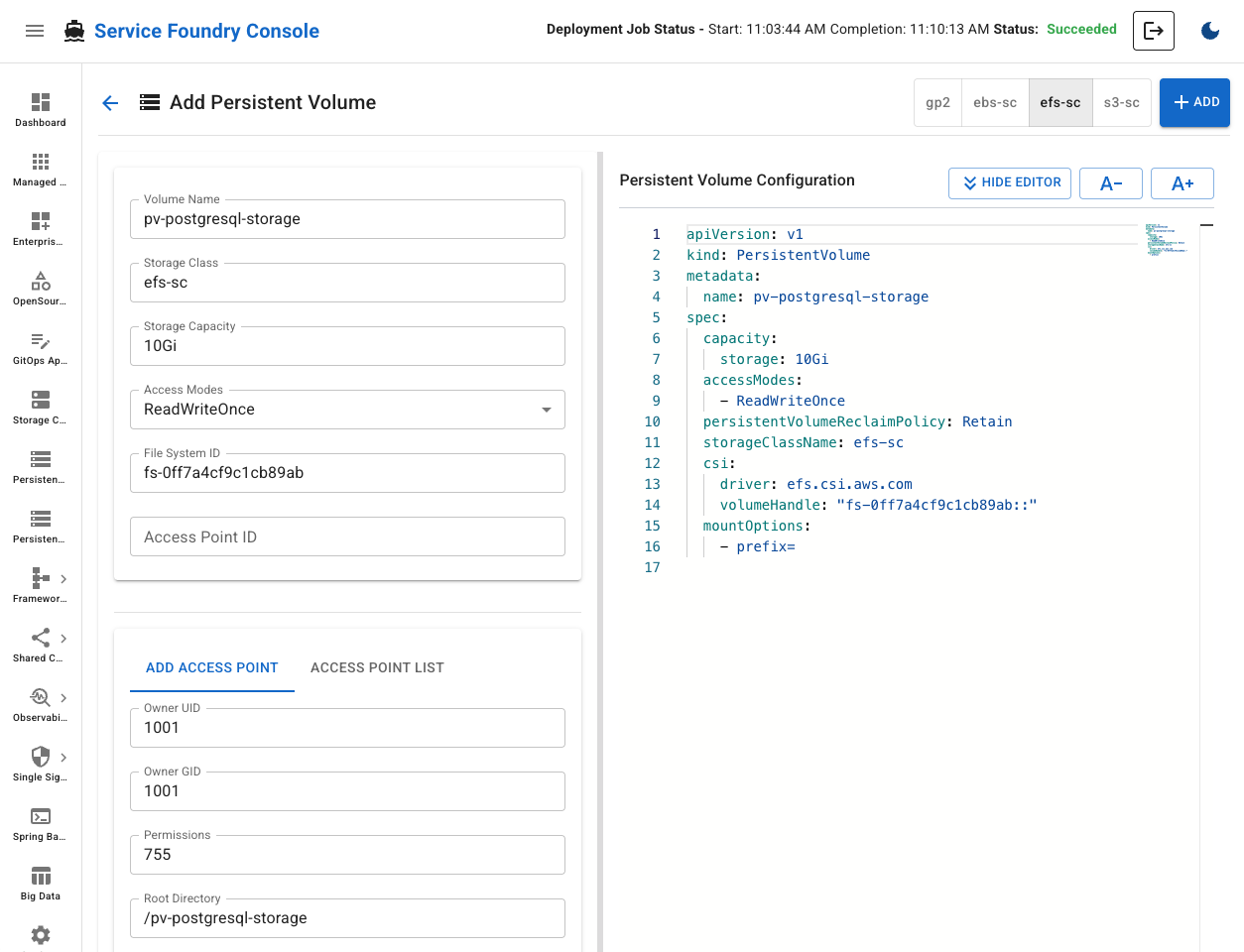Choose the s3-sc storage class option
Screen dimensions: 1244x952
click(1121, 103)
